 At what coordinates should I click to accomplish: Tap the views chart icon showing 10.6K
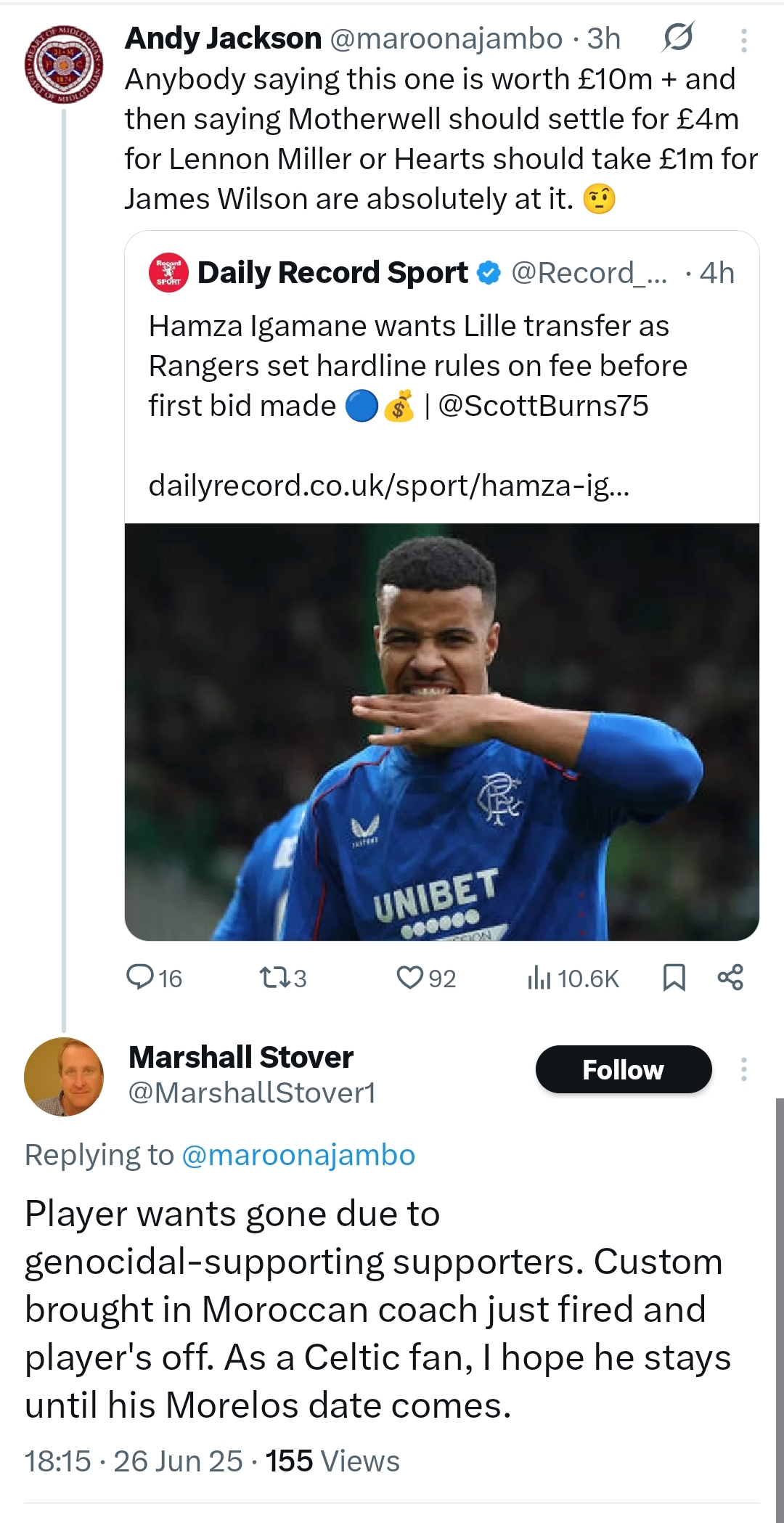pos(573,978)
